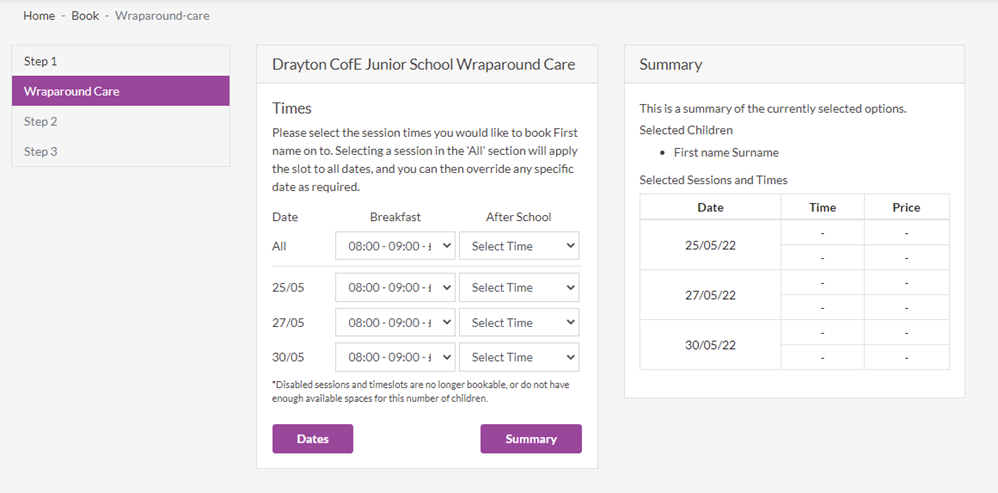Image resolution: width=998 pixels, height=493 pixels.
Task: Select Step 2 in sidebar
Action: [x=121, y=122]
